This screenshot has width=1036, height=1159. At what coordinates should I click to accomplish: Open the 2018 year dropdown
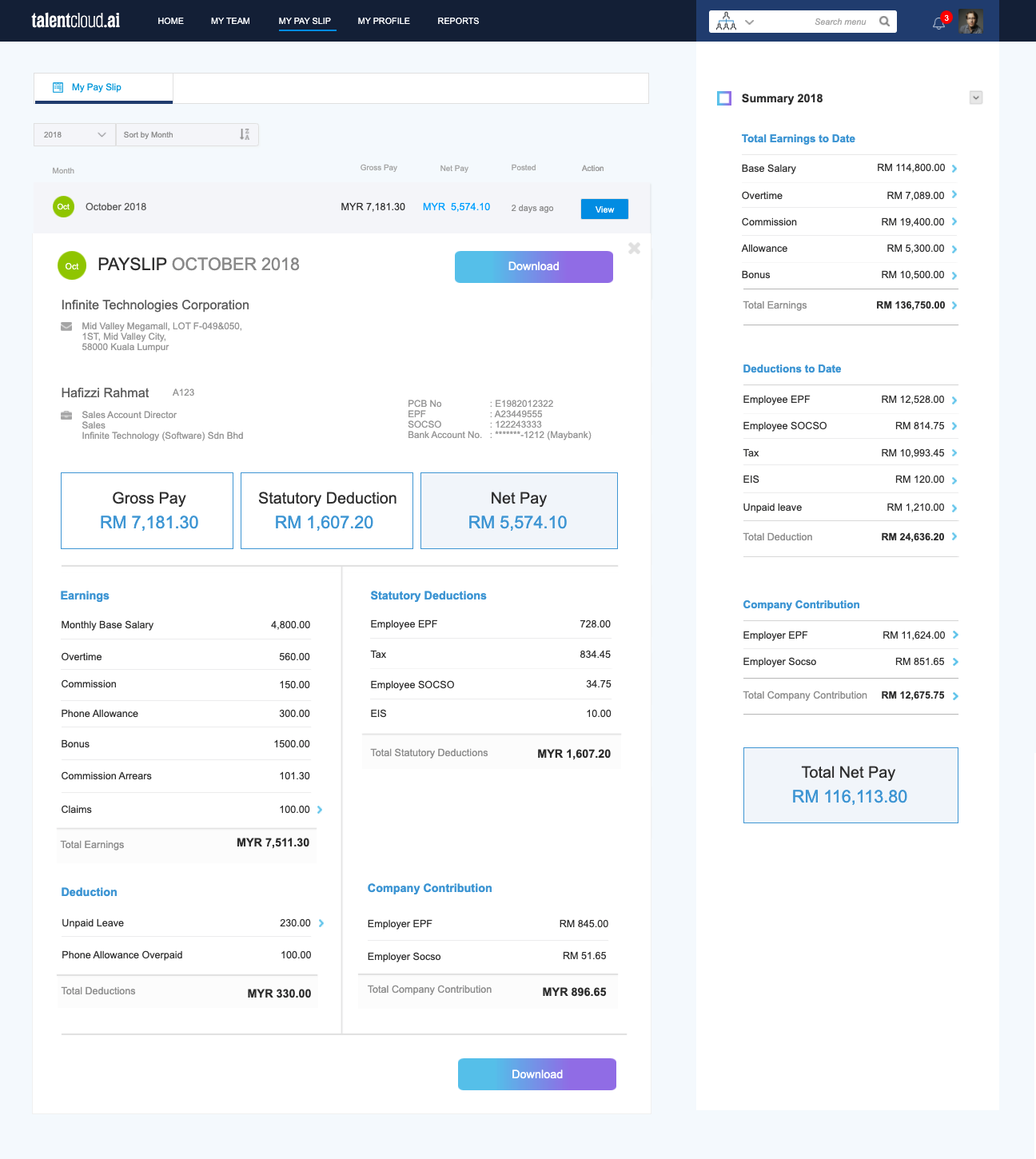[x=74, y=134]
